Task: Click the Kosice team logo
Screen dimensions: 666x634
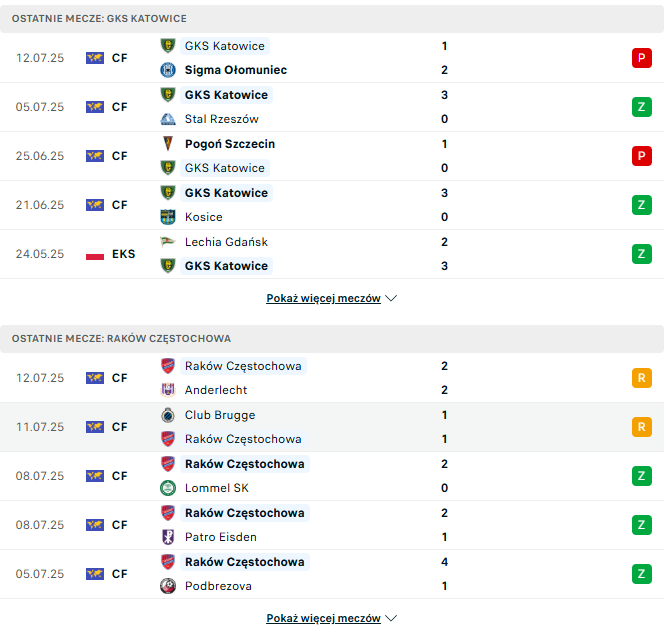Action: (168, 217)
